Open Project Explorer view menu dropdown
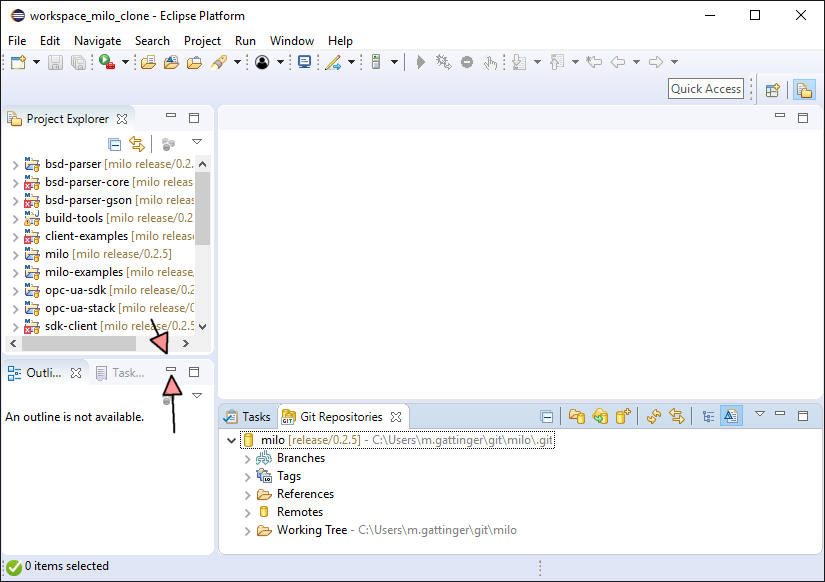This screenshot has height=582, width=825. coord(197,142)
